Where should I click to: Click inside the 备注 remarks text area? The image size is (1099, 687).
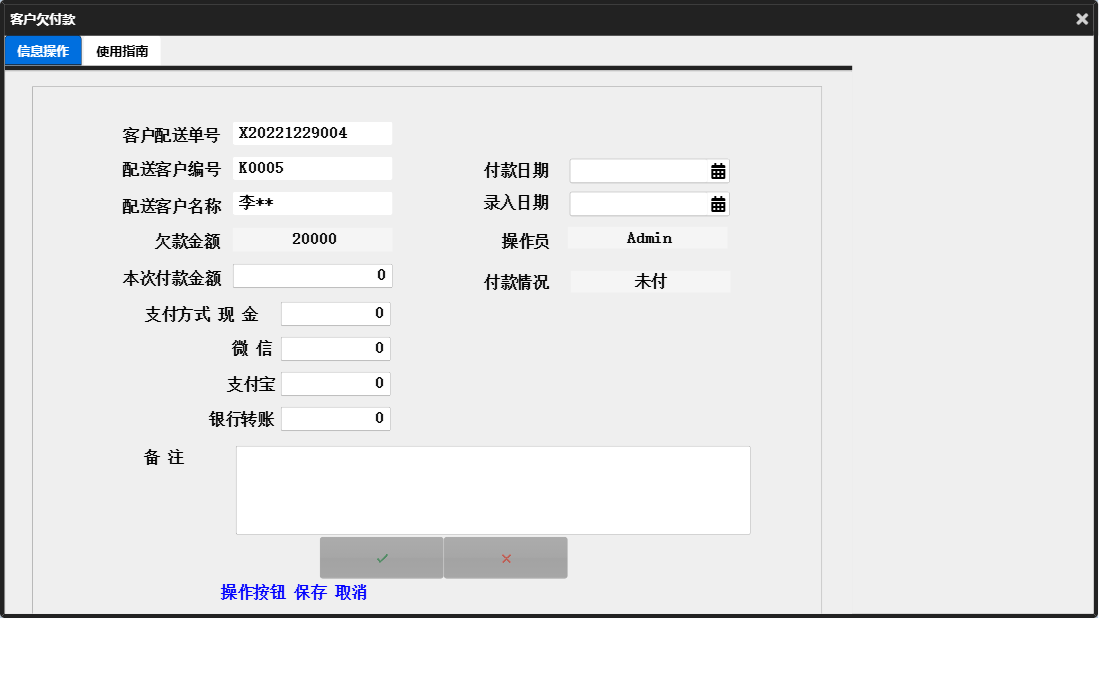point(492,489)
